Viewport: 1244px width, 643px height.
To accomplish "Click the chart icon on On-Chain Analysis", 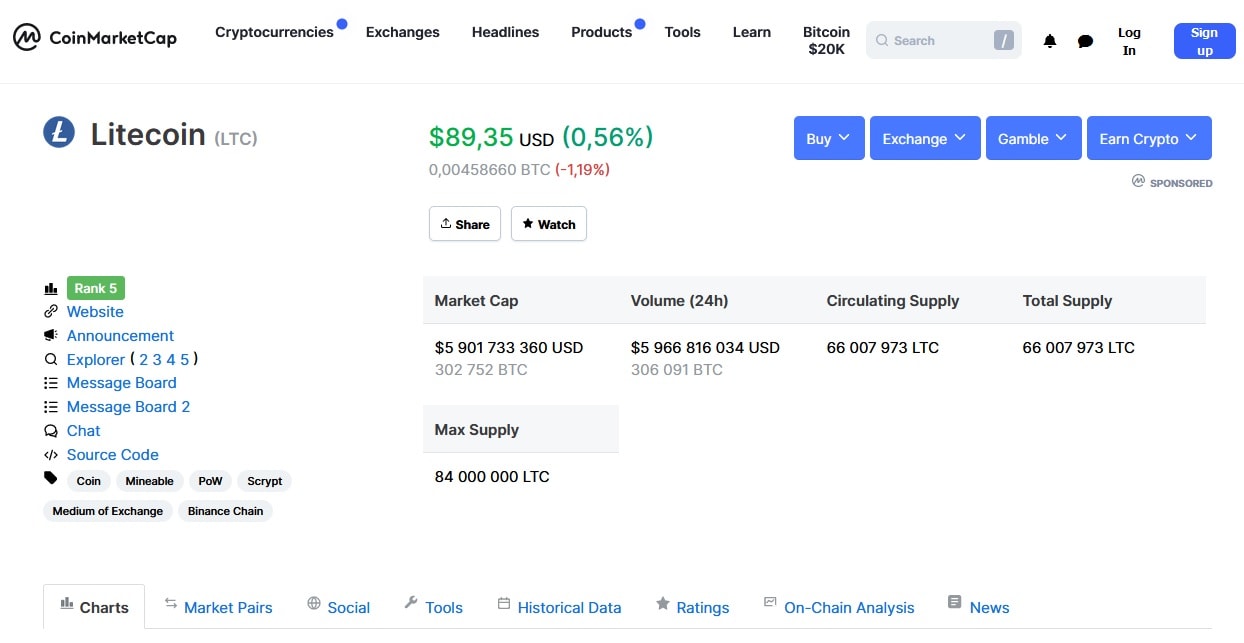I will (x=770, y=603).
